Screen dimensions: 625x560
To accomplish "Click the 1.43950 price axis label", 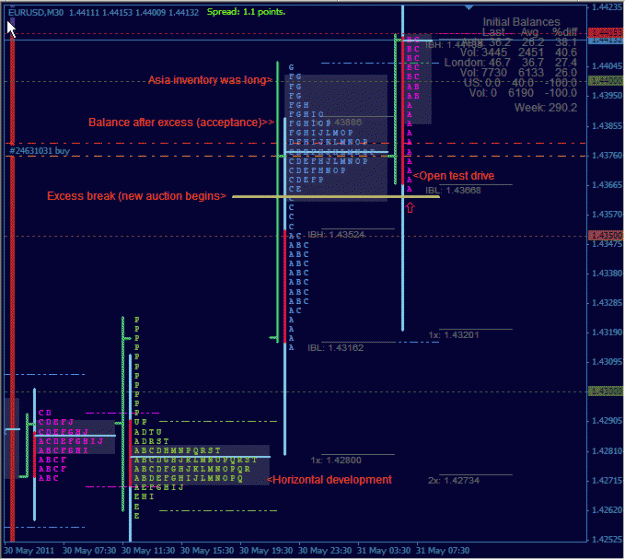I will pos(607,96).
